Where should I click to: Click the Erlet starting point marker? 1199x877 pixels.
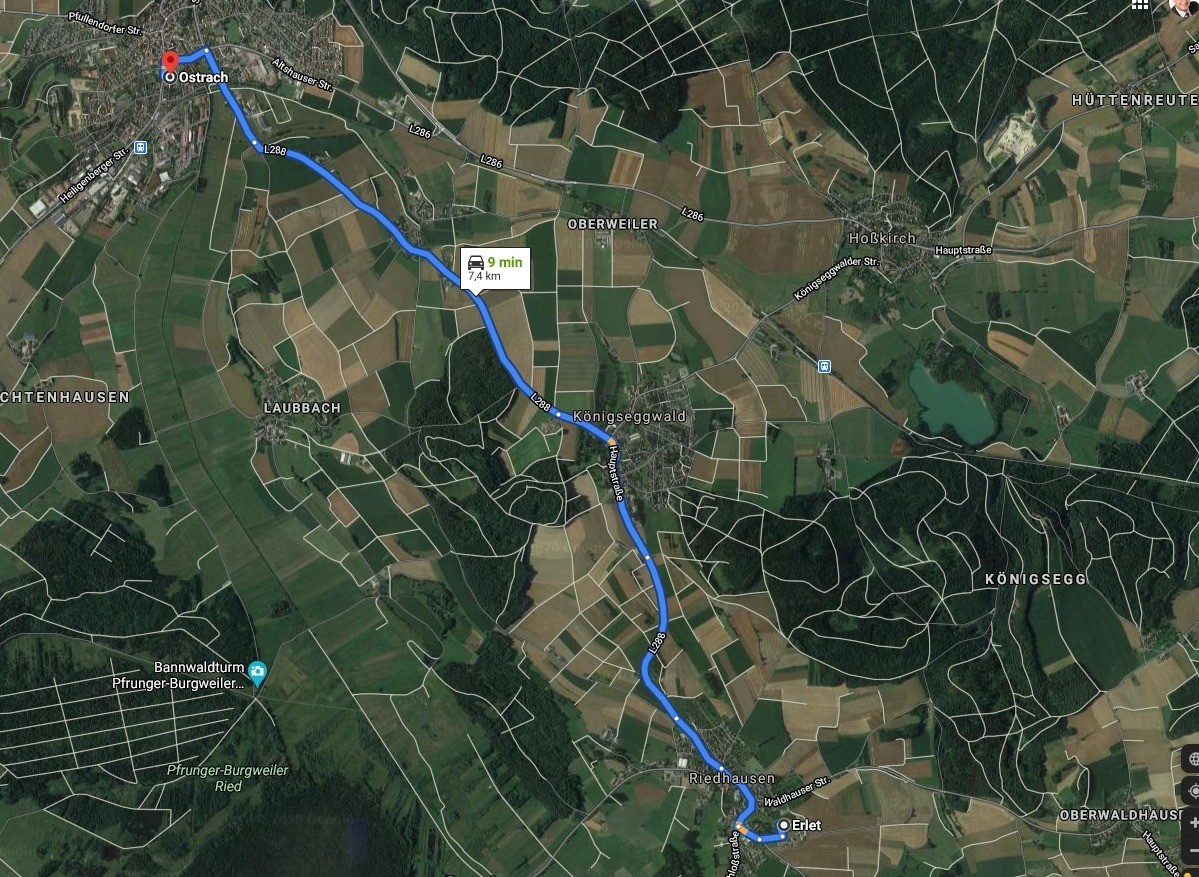pyautogui.click(x=784, y=825)
